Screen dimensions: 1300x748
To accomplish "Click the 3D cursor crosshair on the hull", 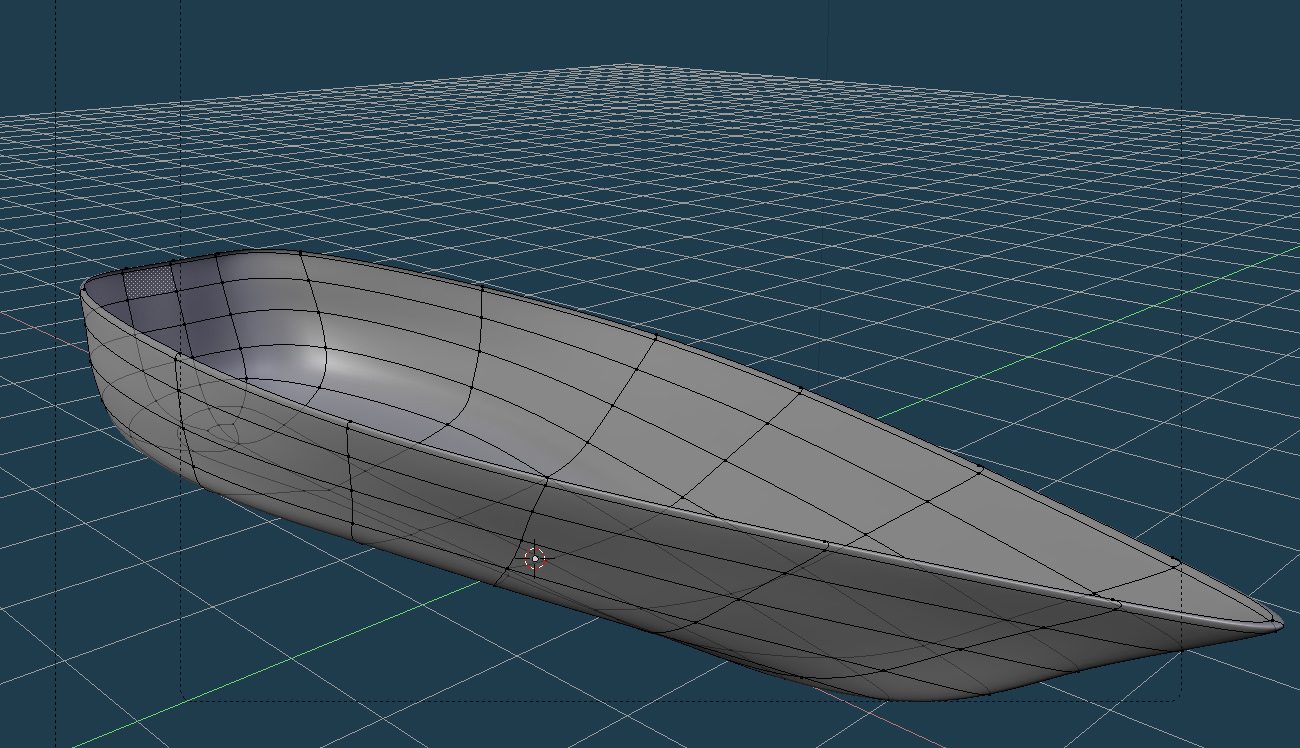I will (535, 558).
